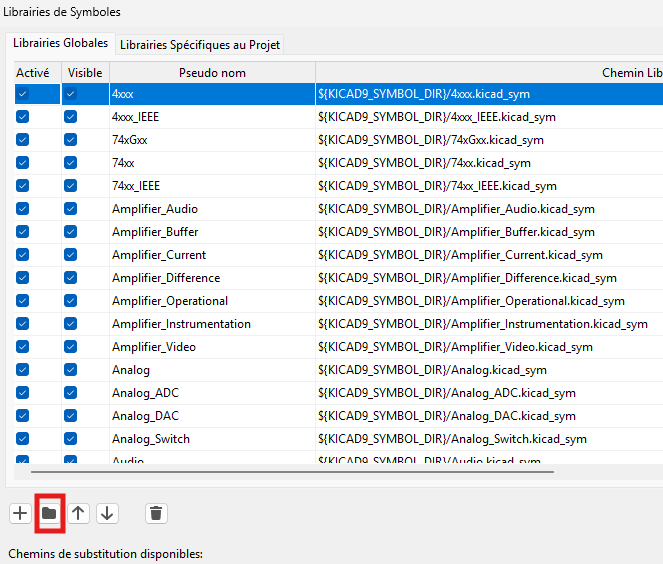This screenshot has height=564, width=663.
Task: Click the Analog_Switch.kicad_sym path cell
Action: (489, 439)
